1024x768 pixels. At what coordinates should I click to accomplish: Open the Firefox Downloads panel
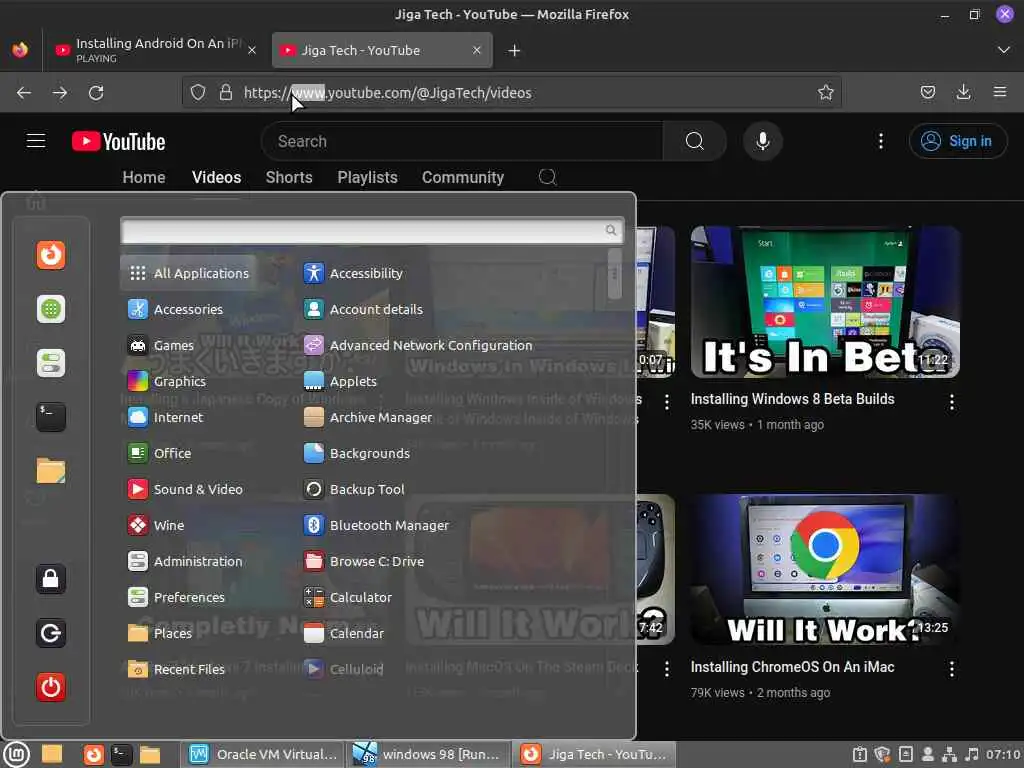(963, 93)
